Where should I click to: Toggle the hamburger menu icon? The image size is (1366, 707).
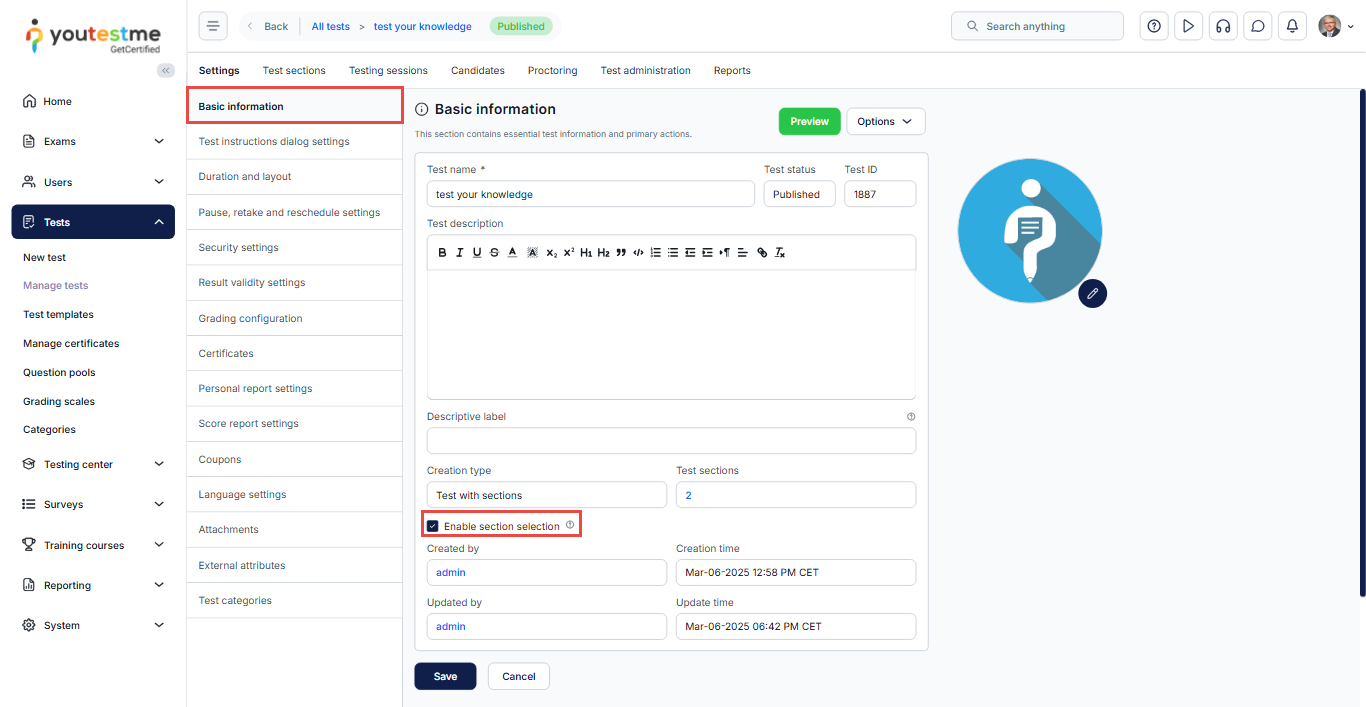[x=213, y=26]
